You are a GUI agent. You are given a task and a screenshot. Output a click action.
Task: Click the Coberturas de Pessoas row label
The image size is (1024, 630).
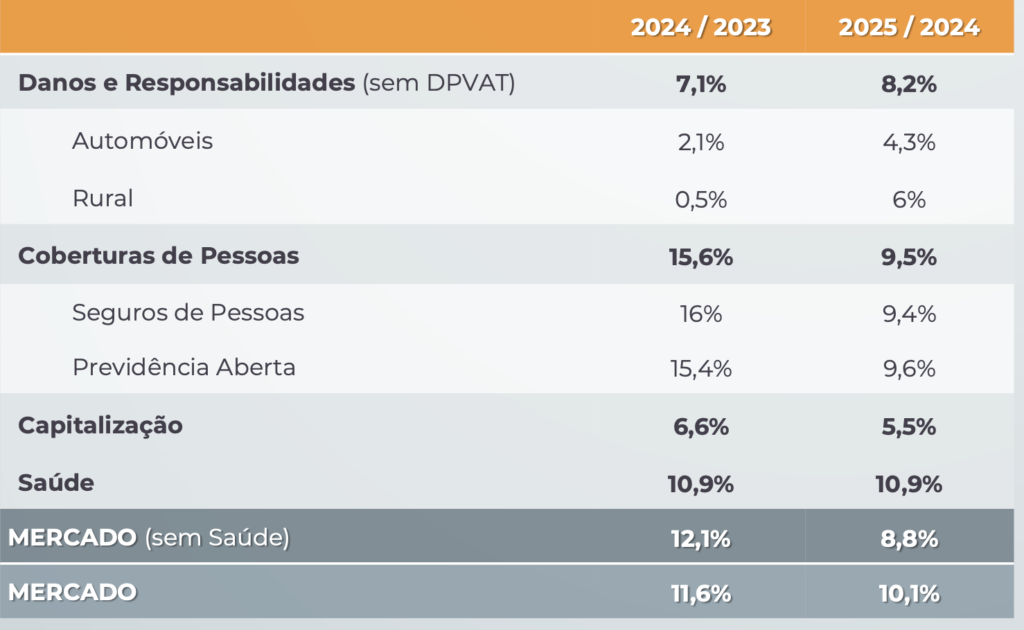click(x=158, y=255)
